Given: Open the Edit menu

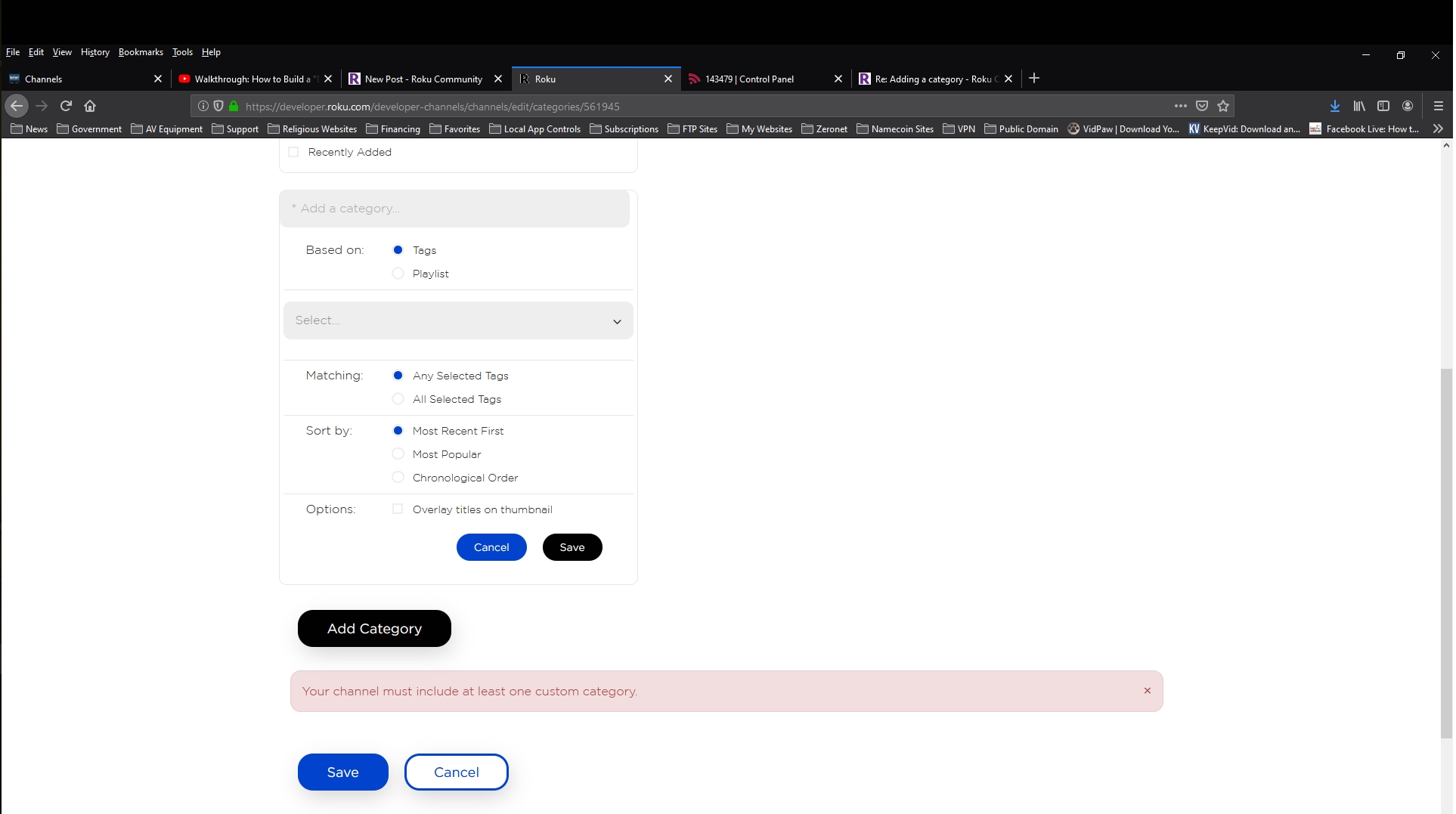Looking at the screenshot, I should point(36,52).
